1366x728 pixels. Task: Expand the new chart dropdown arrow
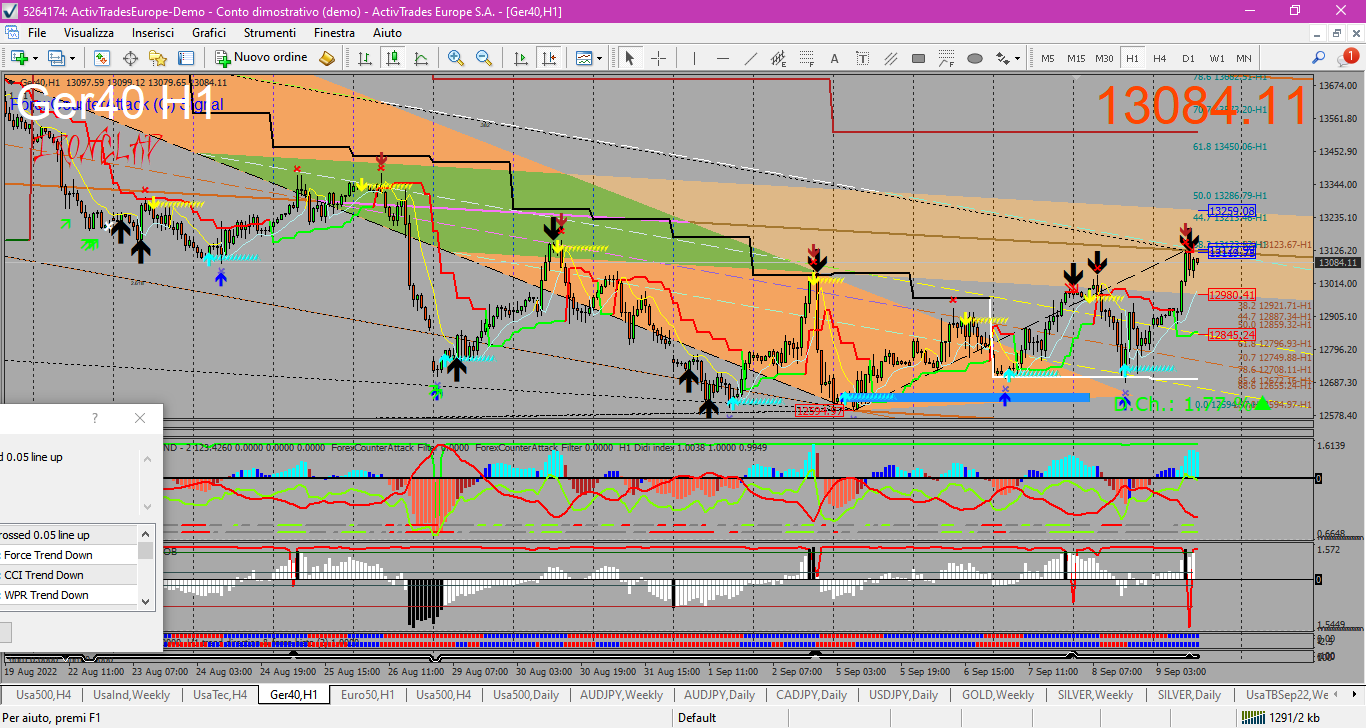(35, 58)
